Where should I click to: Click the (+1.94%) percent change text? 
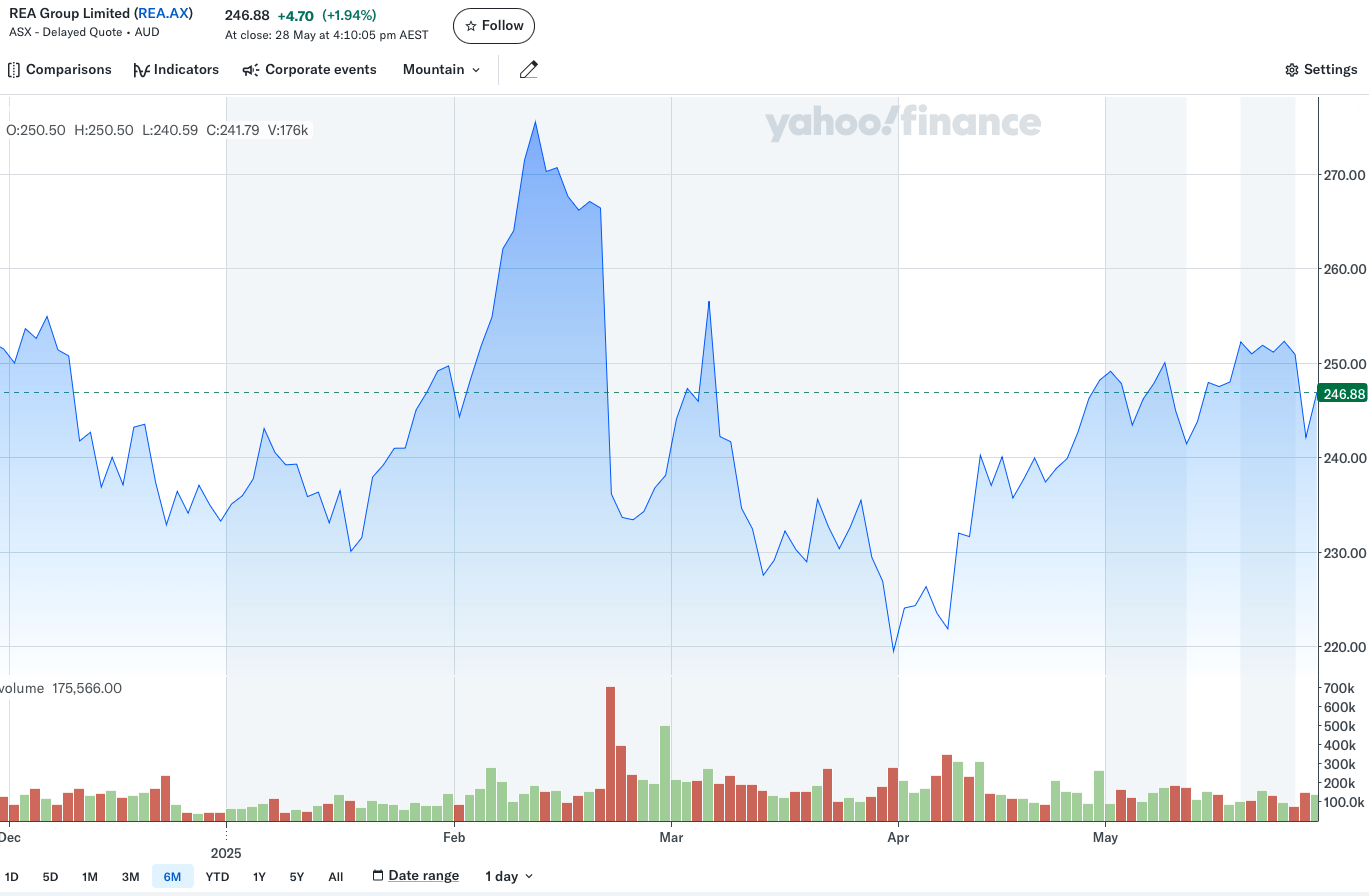[x=349, y=16]
